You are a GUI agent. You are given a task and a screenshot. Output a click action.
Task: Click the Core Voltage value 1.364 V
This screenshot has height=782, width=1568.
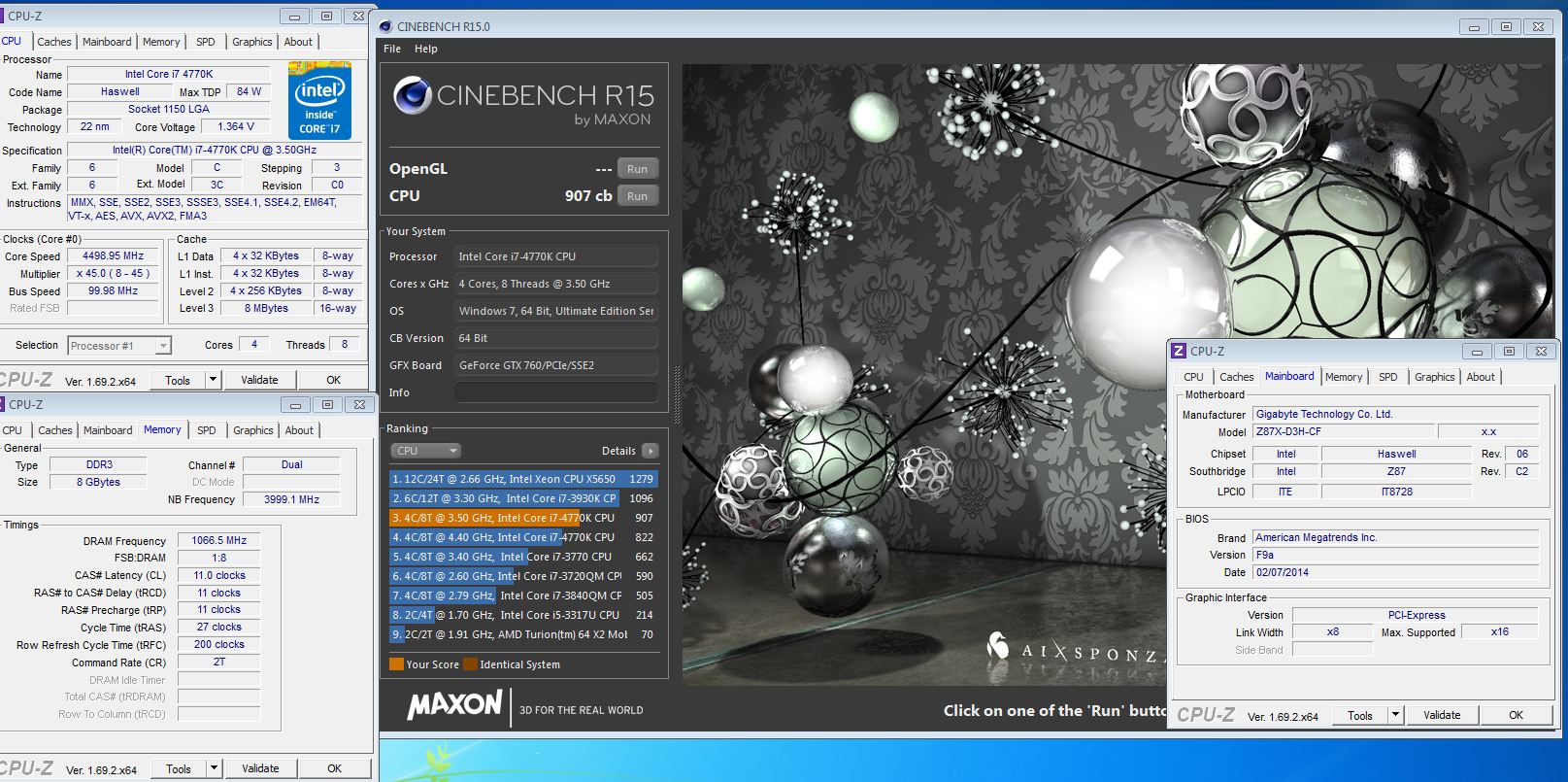point(235,126)
